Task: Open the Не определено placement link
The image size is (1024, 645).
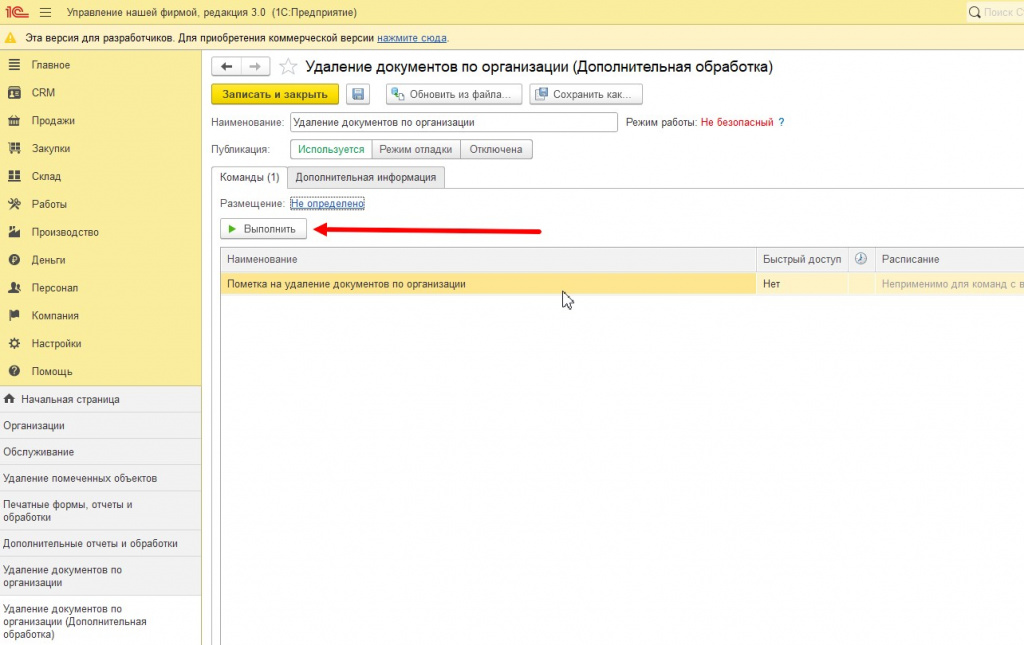Action: [x=327, y=204]
